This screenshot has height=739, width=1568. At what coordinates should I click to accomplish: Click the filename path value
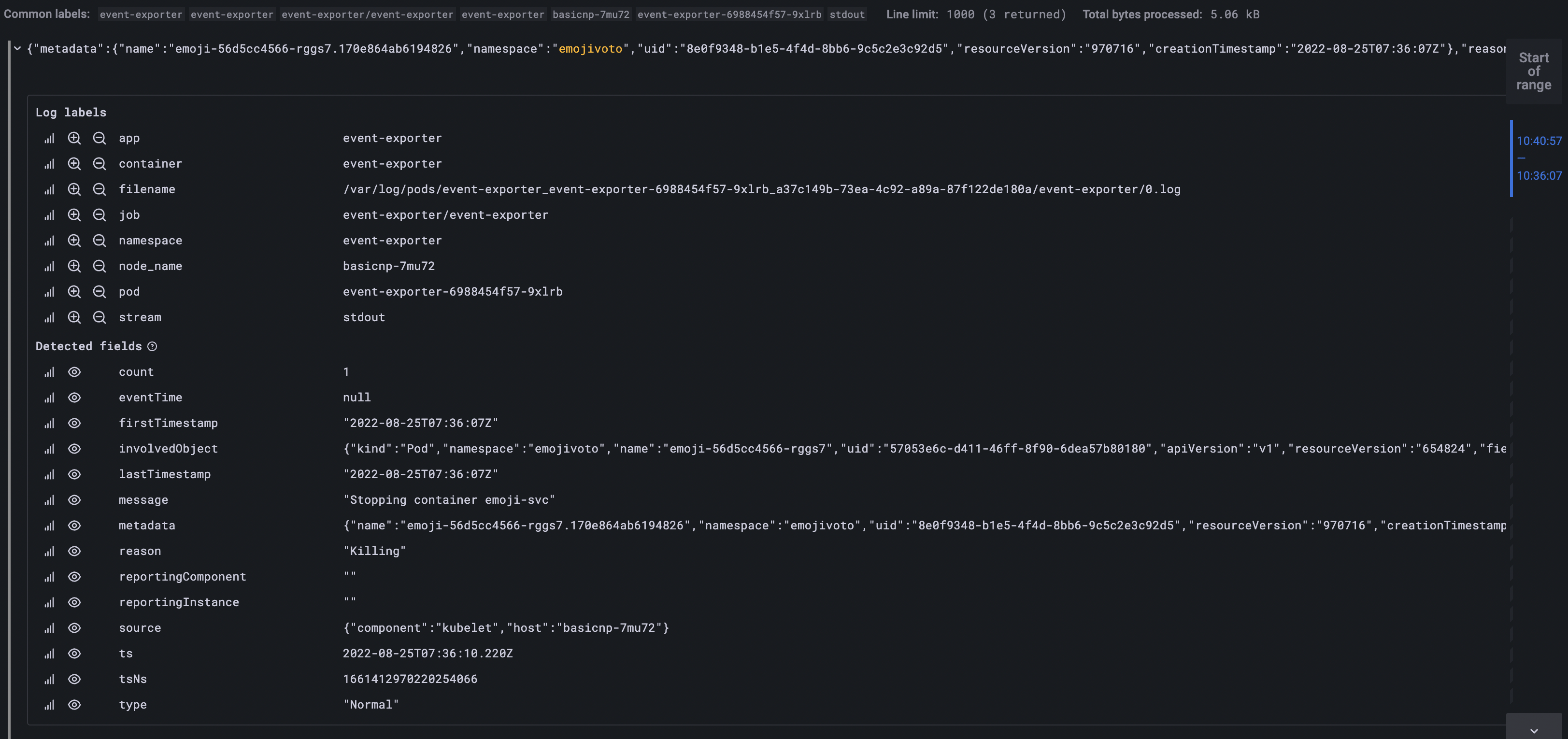click(761, 189)
